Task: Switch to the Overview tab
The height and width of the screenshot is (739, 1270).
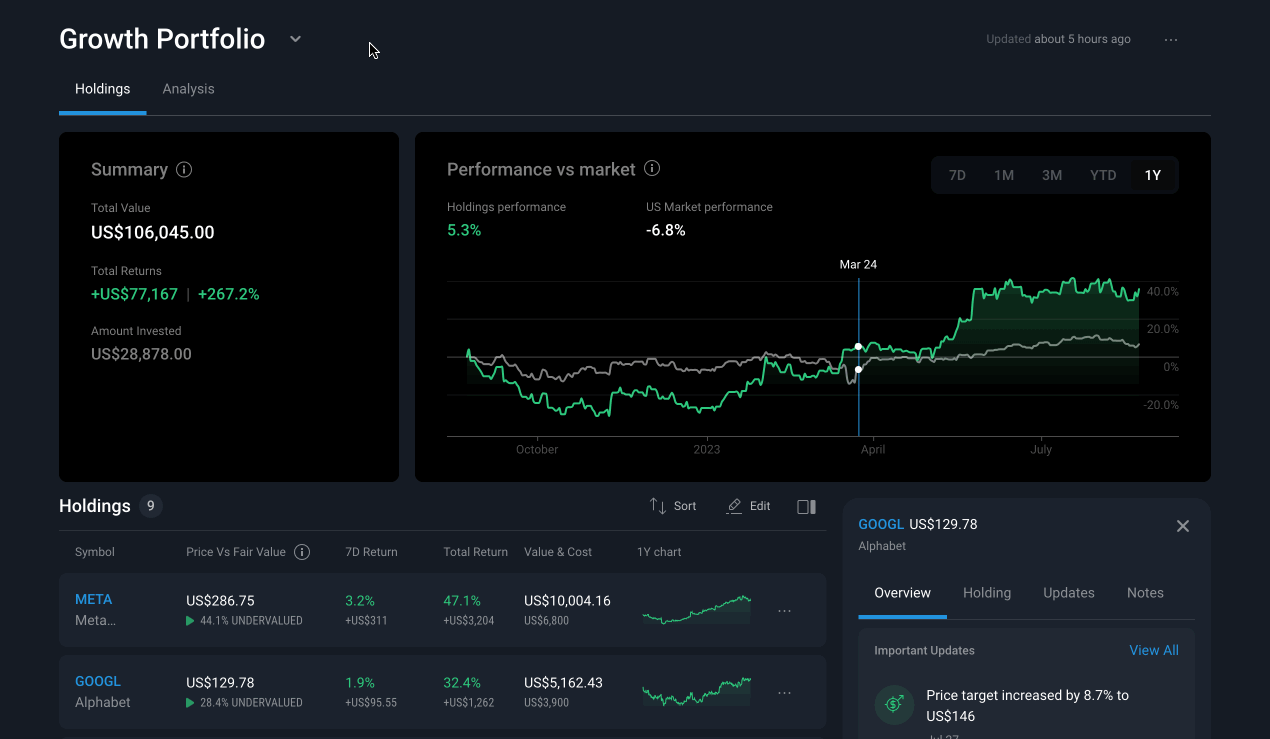Action: pos(903,593)
